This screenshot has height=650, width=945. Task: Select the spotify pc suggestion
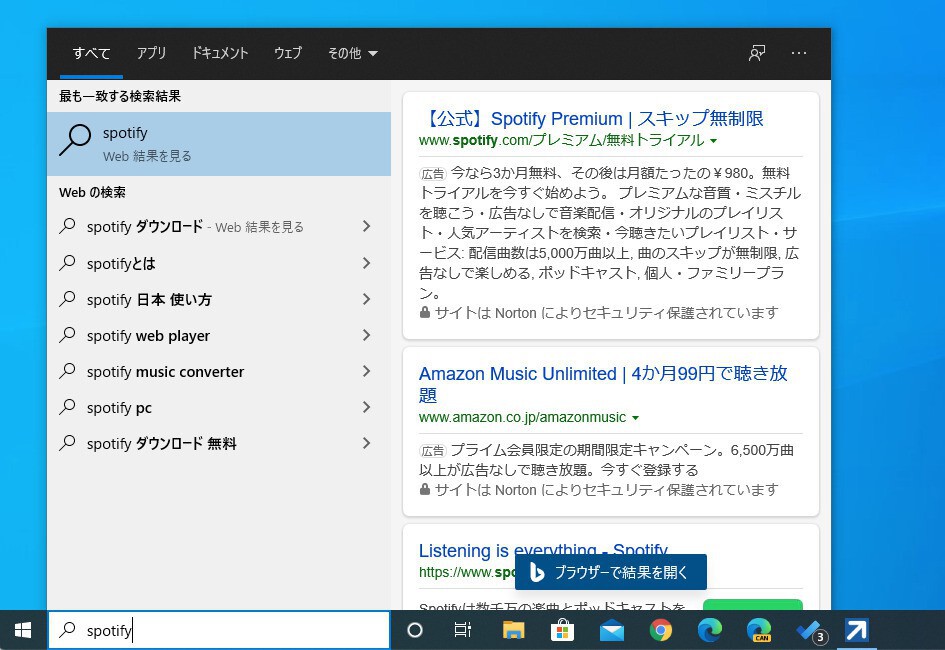(x=219, y=408)
